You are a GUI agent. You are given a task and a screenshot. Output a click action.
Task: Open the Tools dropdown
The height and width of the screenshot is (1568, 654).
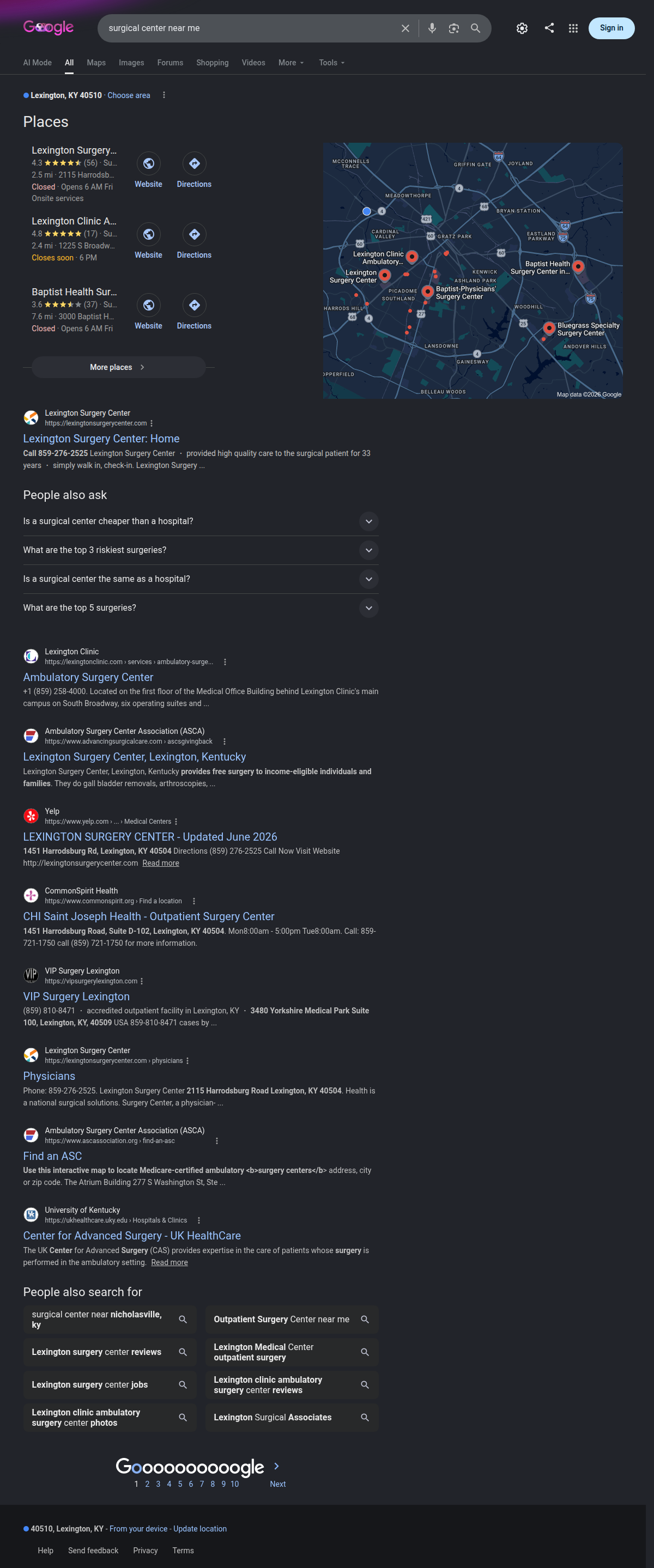click(x=332, y=63)
